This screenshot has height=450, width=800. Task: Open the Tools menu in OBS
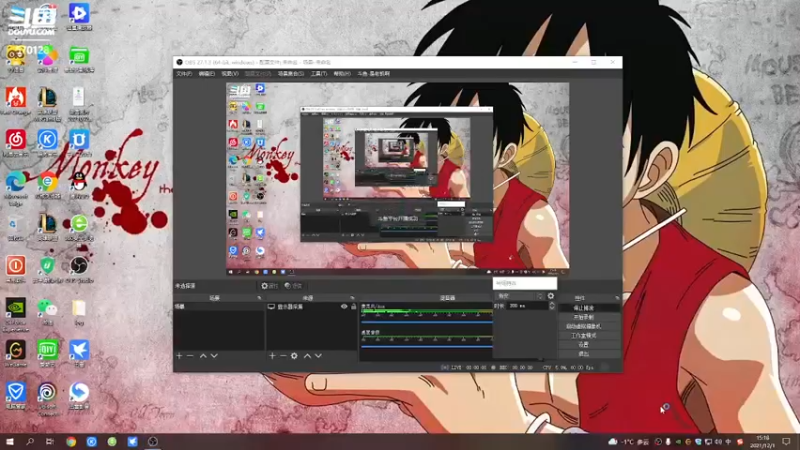[319, 74]
